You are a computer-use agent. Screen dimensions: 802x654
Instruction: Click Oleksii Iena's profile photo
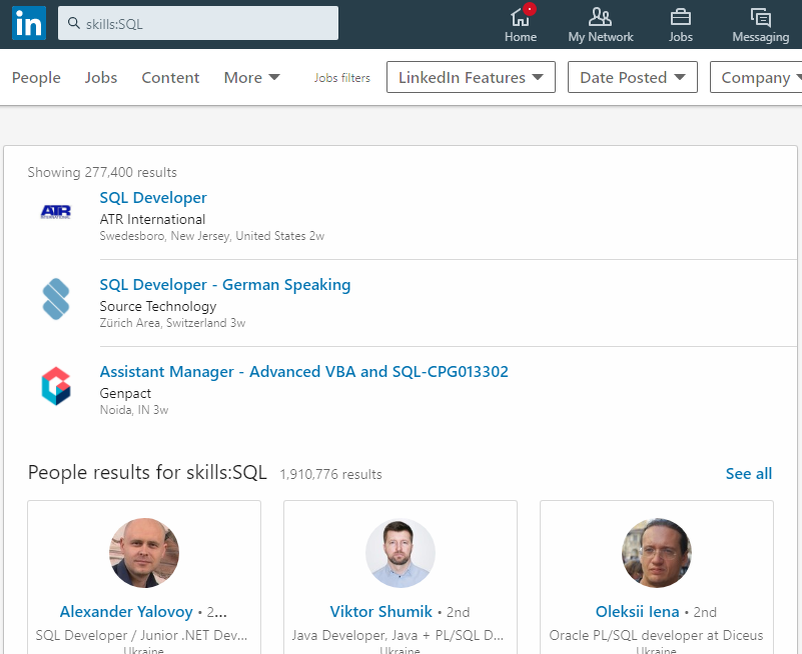point(657,553)
